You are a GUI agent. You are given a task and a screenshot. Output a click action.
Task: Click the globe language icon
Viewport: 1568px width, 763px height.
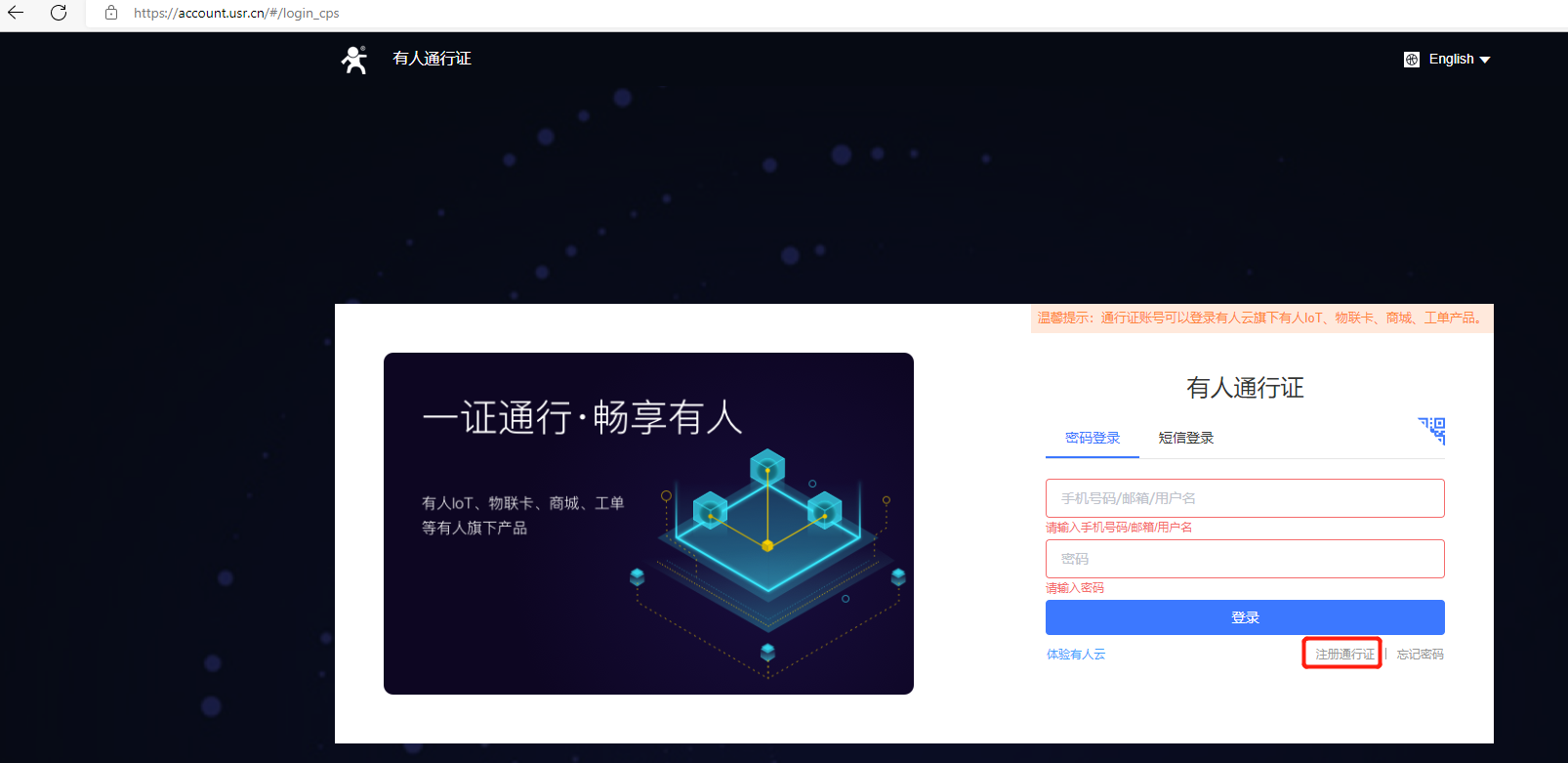tap(1412, 60)
